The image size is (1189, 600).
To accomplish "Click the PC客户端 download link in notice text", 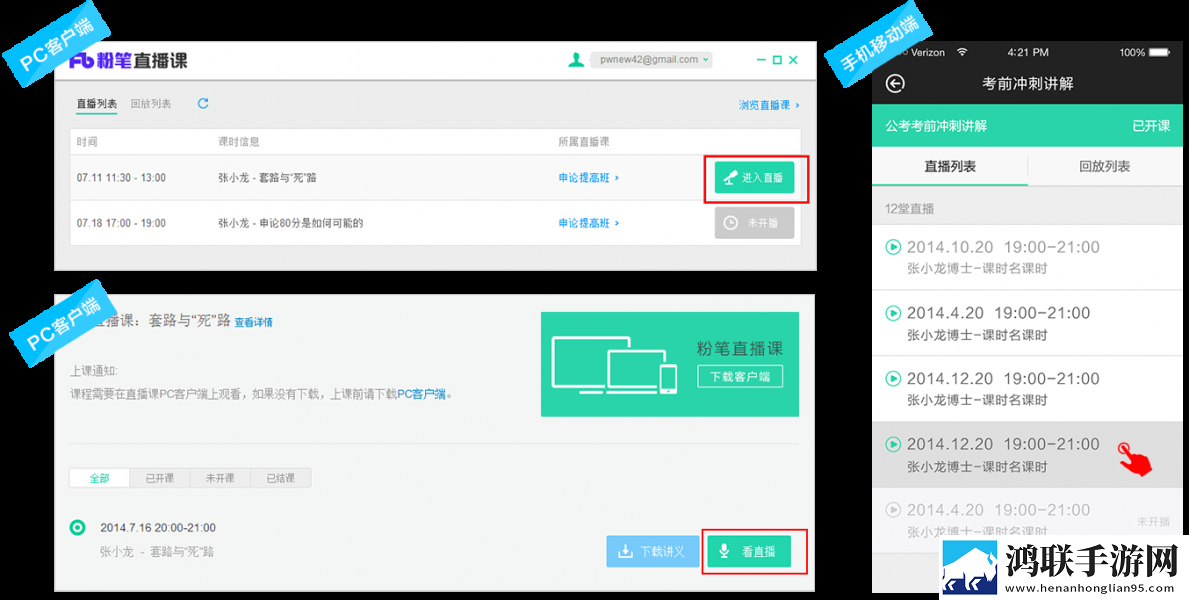I will coord(422,394).
